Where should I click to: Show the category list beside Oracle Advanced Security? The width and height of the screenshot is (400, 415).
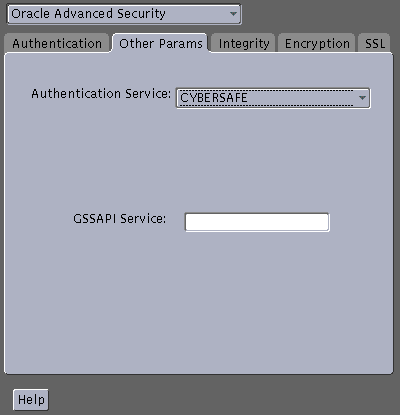pos(233,14)
